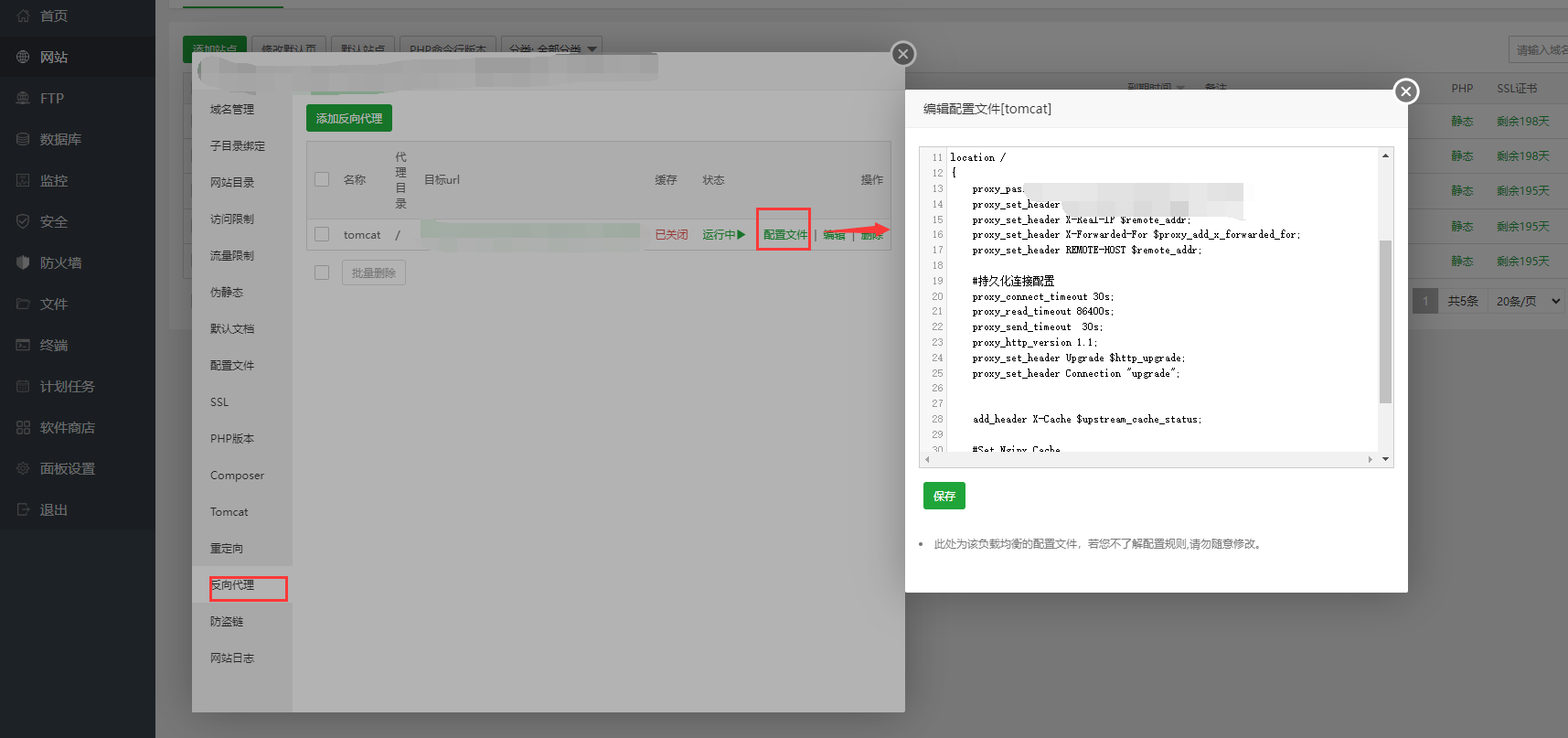Click the 终端 terminal icon in sidebar
Image resolution: width=1568 pixels, height=738 pixels.
point(23,345)
